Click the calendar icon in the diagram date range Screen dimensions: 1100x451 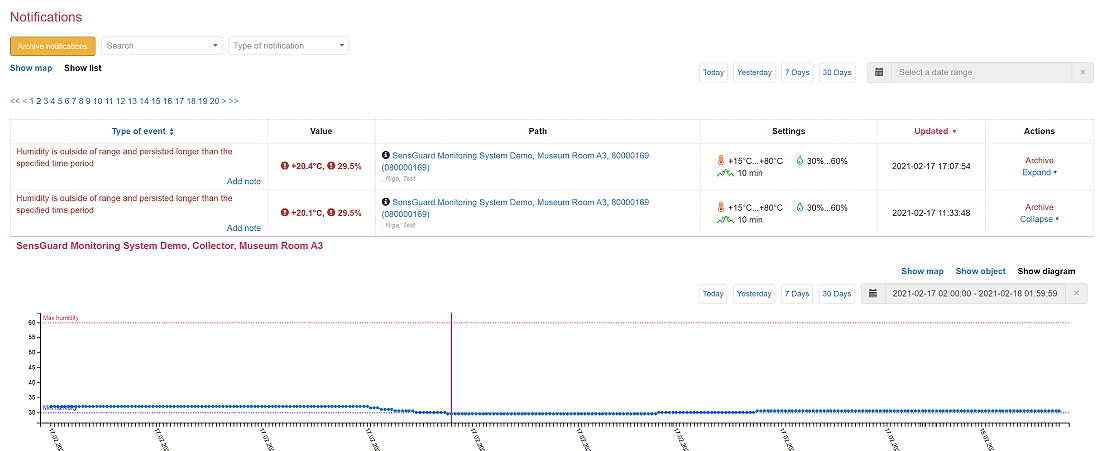873,293
